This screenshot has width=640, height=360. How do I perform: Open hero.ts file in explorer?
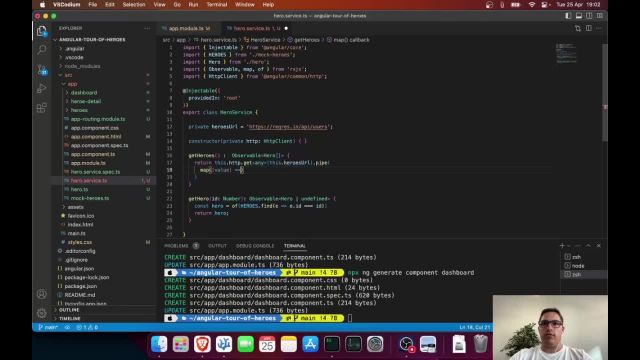point(79,189)
